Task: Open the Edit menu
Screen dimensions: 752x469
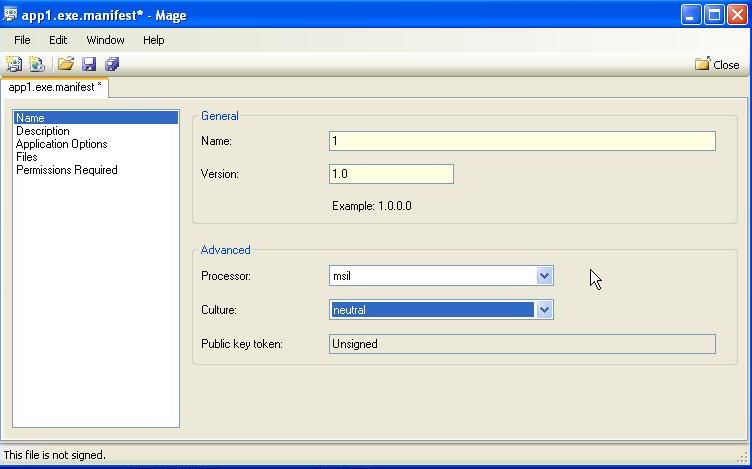Action: 58,40
